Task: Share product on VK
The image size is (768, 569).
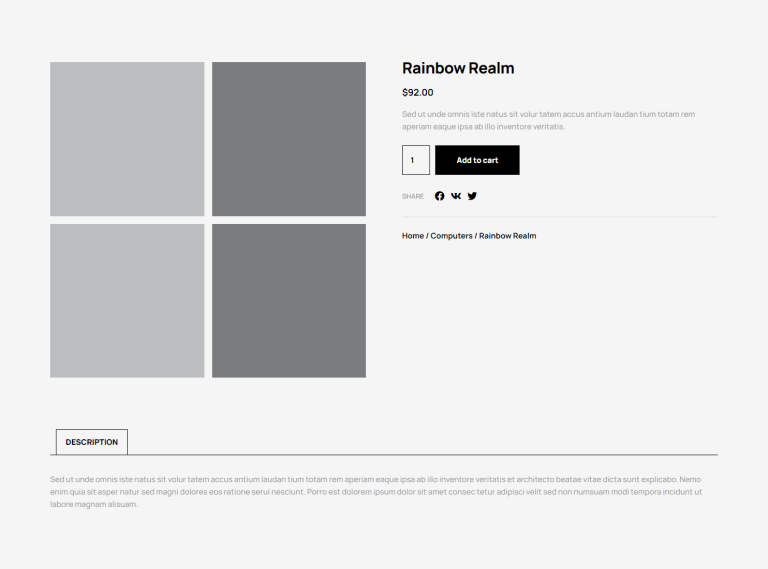Action: pos(456,196)
